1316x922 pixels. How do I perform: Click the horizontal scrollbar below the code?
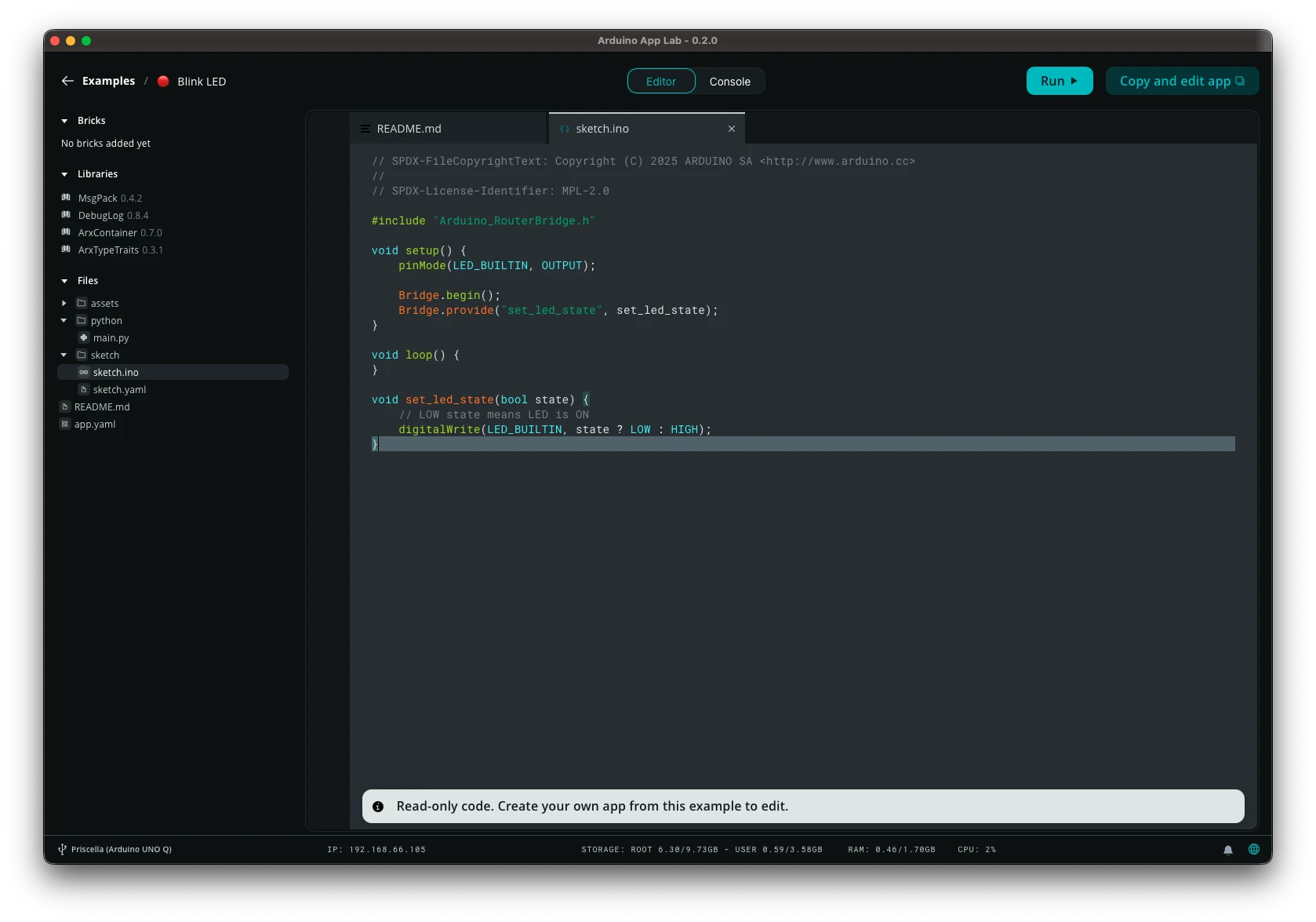coord(803,444)
